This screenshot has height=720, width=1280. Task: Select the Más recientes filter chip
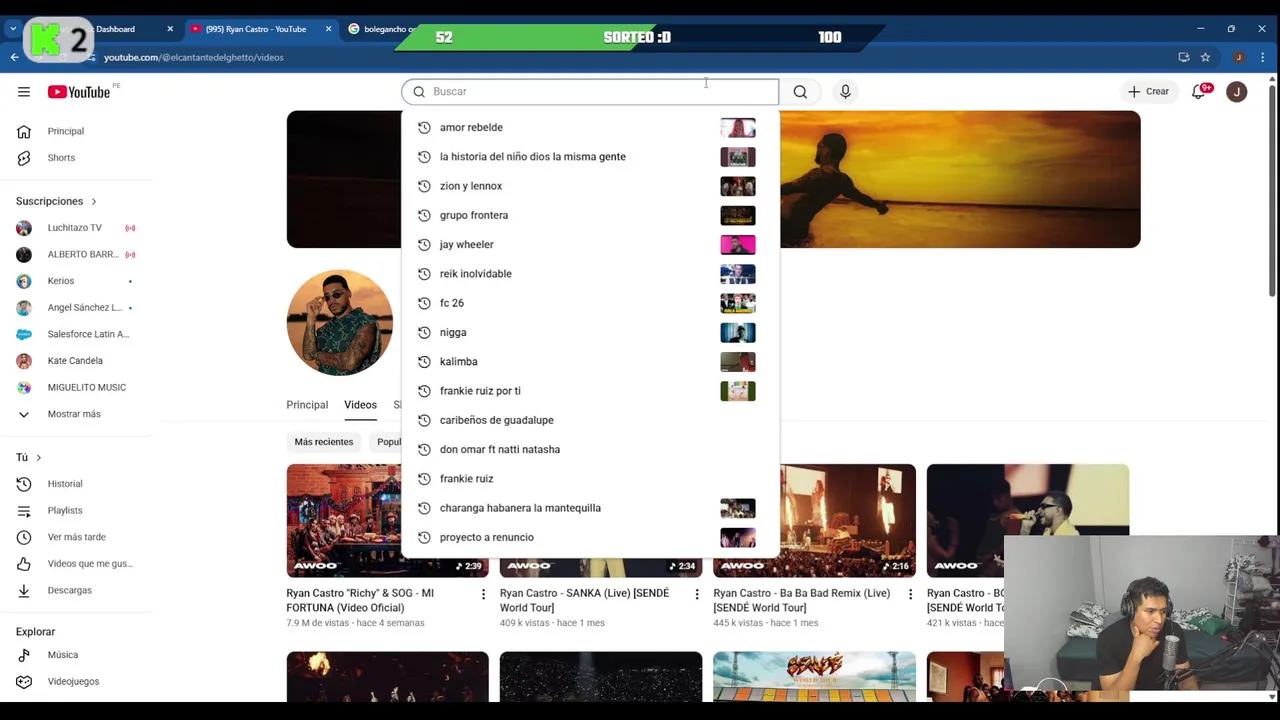(x=323, y=442)
